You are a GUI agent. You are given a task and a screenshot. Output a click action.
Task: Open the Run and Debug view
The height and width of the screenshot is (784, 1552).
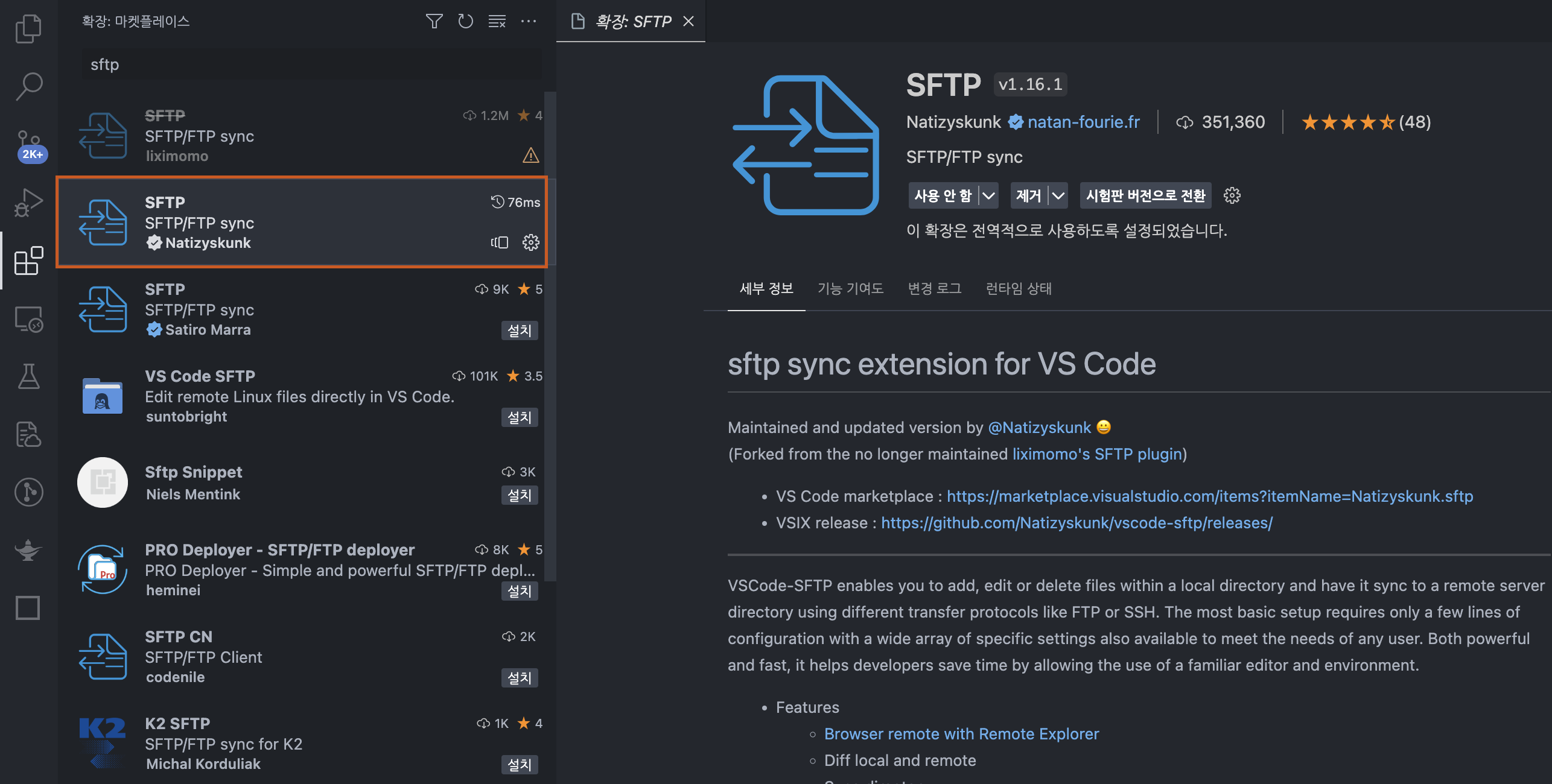[28, 202]
